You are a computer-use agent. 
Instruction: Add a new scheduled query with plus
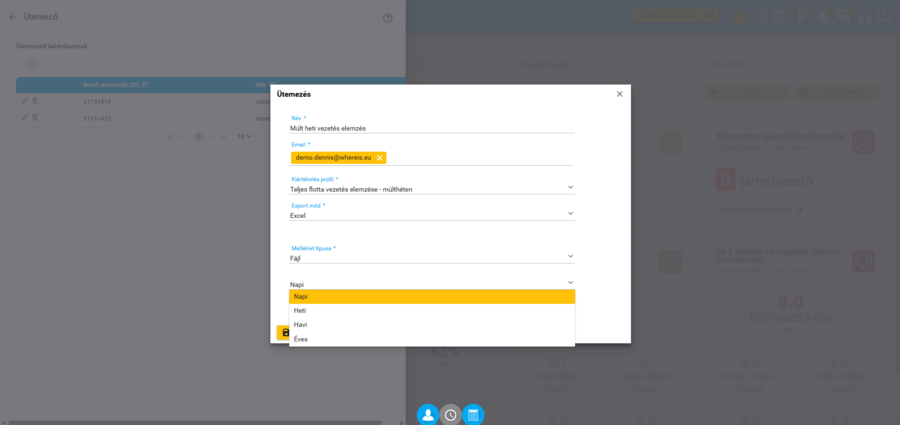(x=32, y=65)
